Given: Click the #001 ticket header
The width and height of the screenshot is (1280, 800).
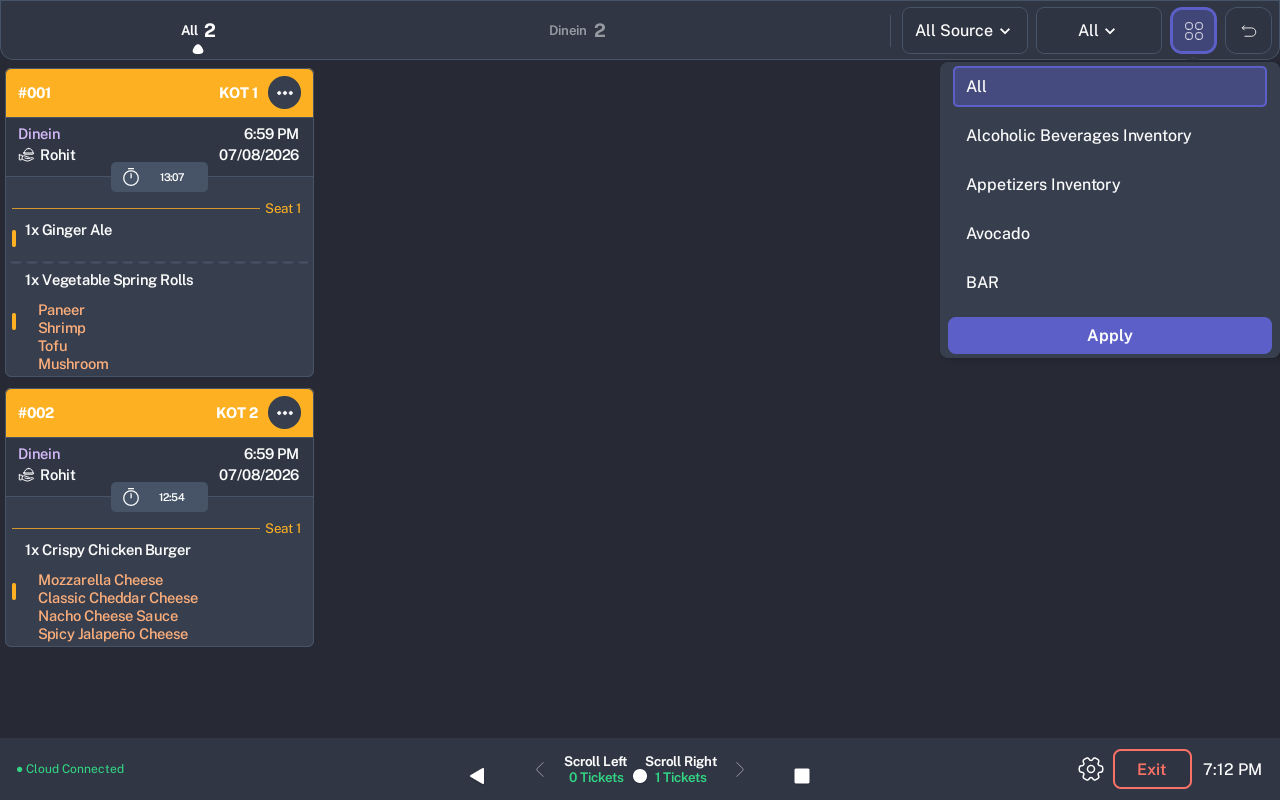Looking at the screenshot, I should click(x=160, y=93).
